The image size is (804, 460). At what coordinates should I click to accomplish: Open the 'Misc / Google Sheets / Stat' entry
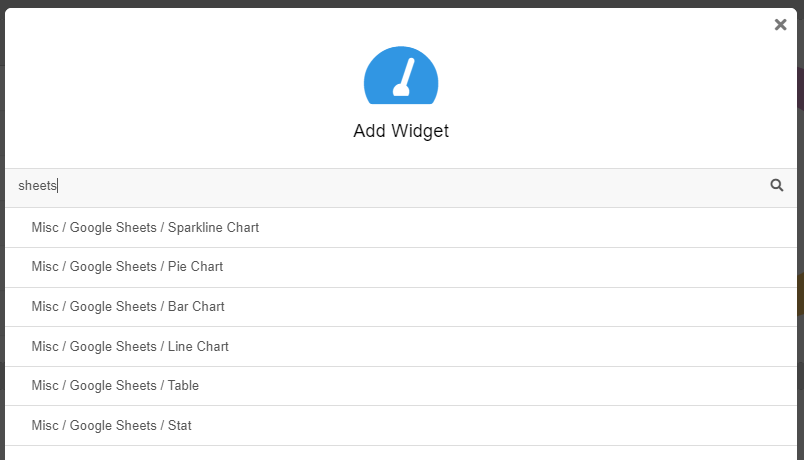click(x=401, y=426)
